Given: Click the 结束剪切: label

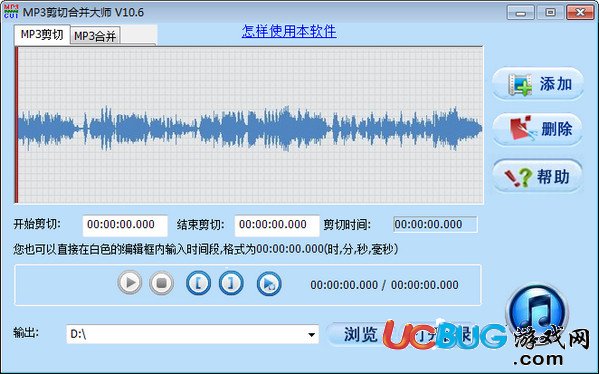Looking at the screenshot, I should click(201, 225).
